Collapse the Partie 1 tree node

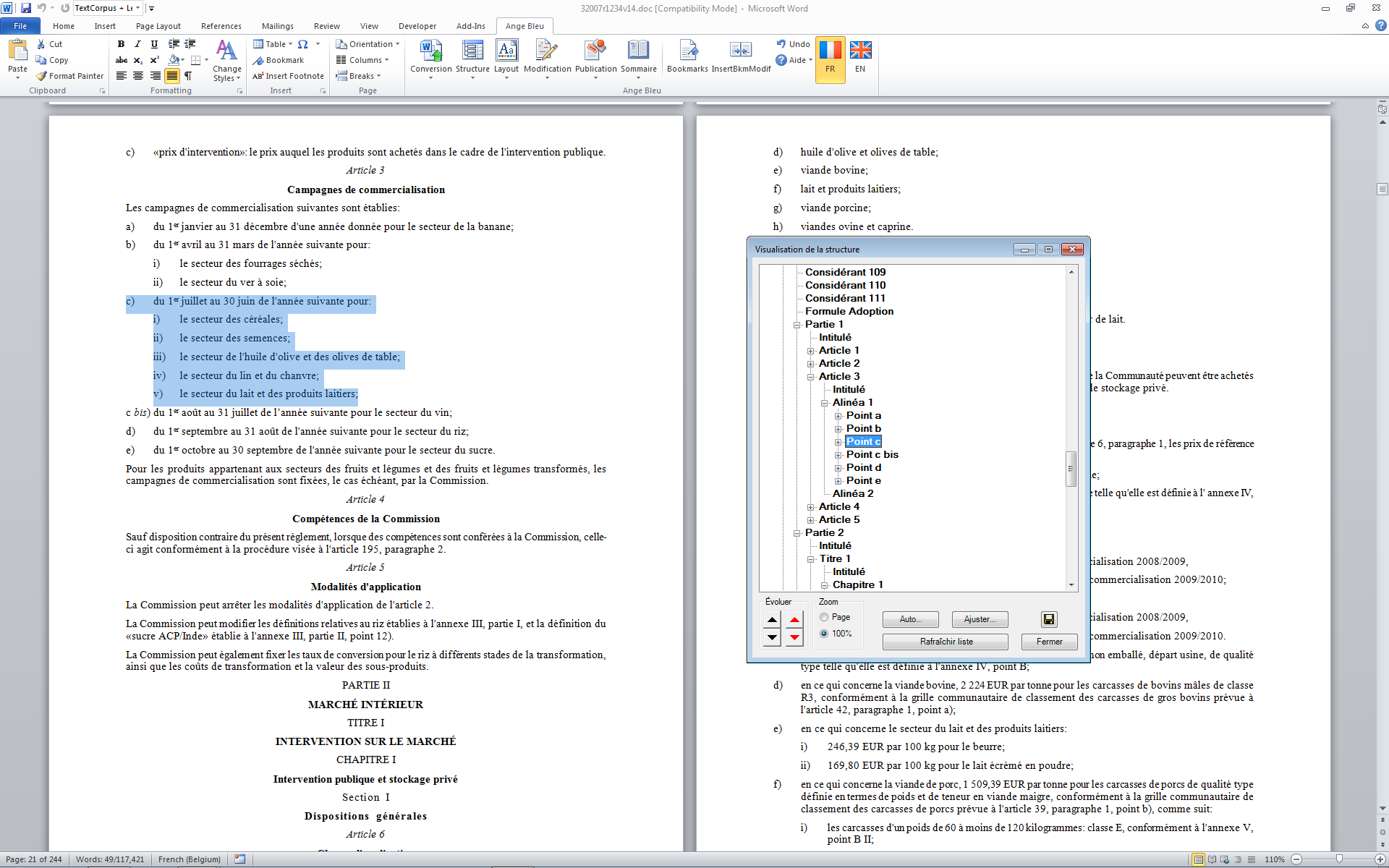pyautogui.click(x=797, y=325)
